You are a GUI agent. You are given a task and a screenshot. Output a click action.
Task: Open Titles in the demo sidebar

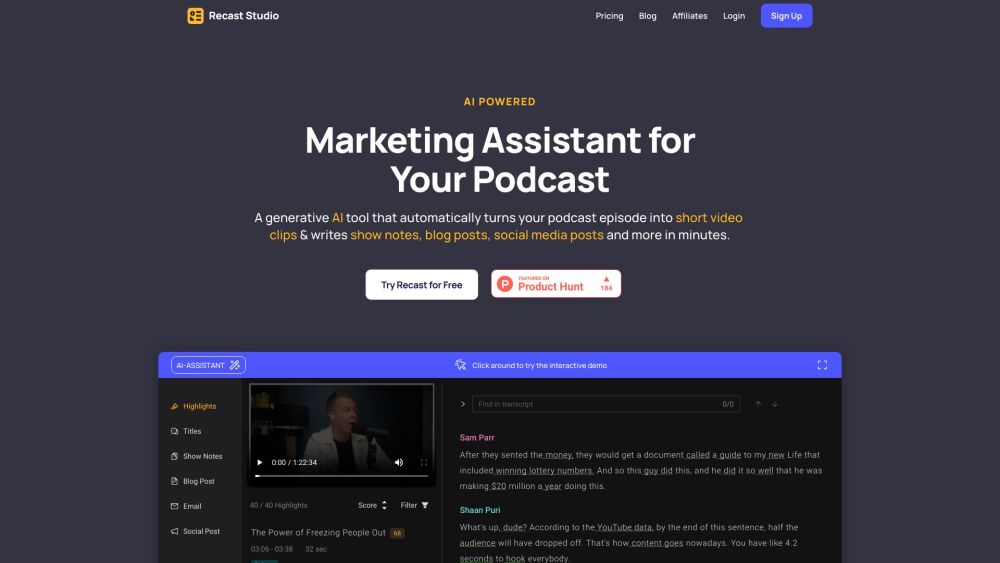click(x=191, y=432)
